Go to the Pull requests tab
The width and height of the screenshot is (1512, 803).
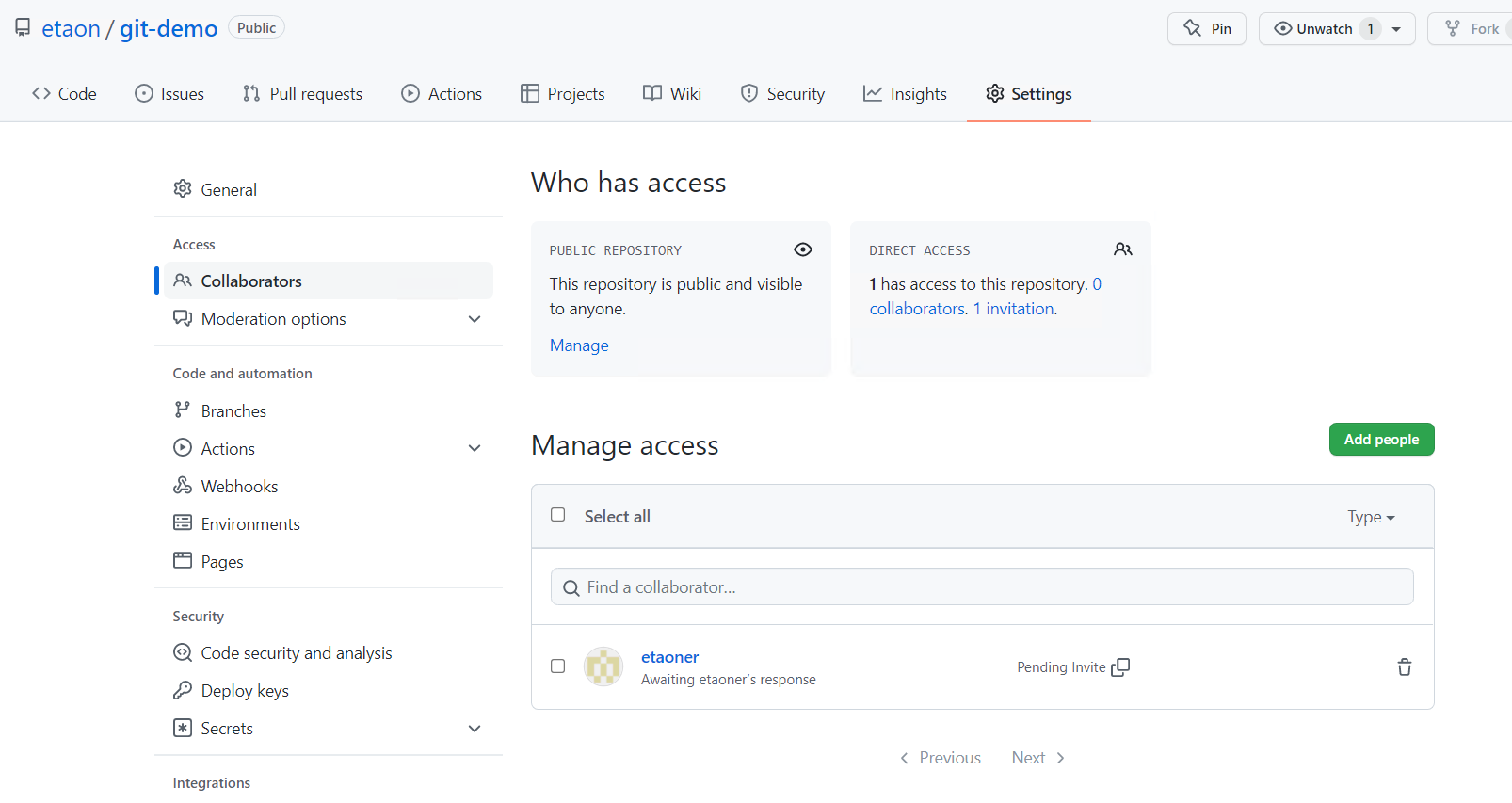coord(302,94)
